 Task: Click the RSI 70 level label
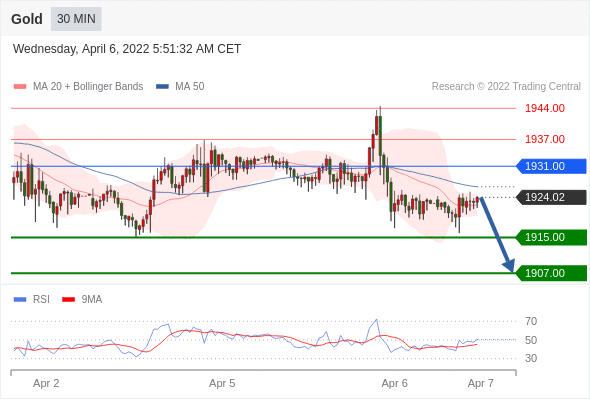pos(531,321)
